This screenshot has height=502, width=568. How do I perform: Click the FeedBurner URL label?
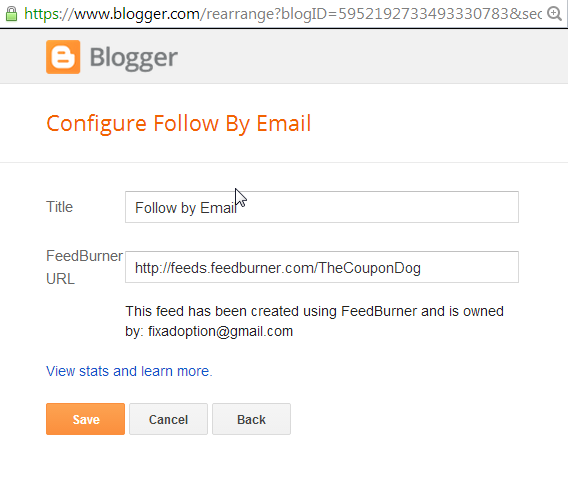84,267
